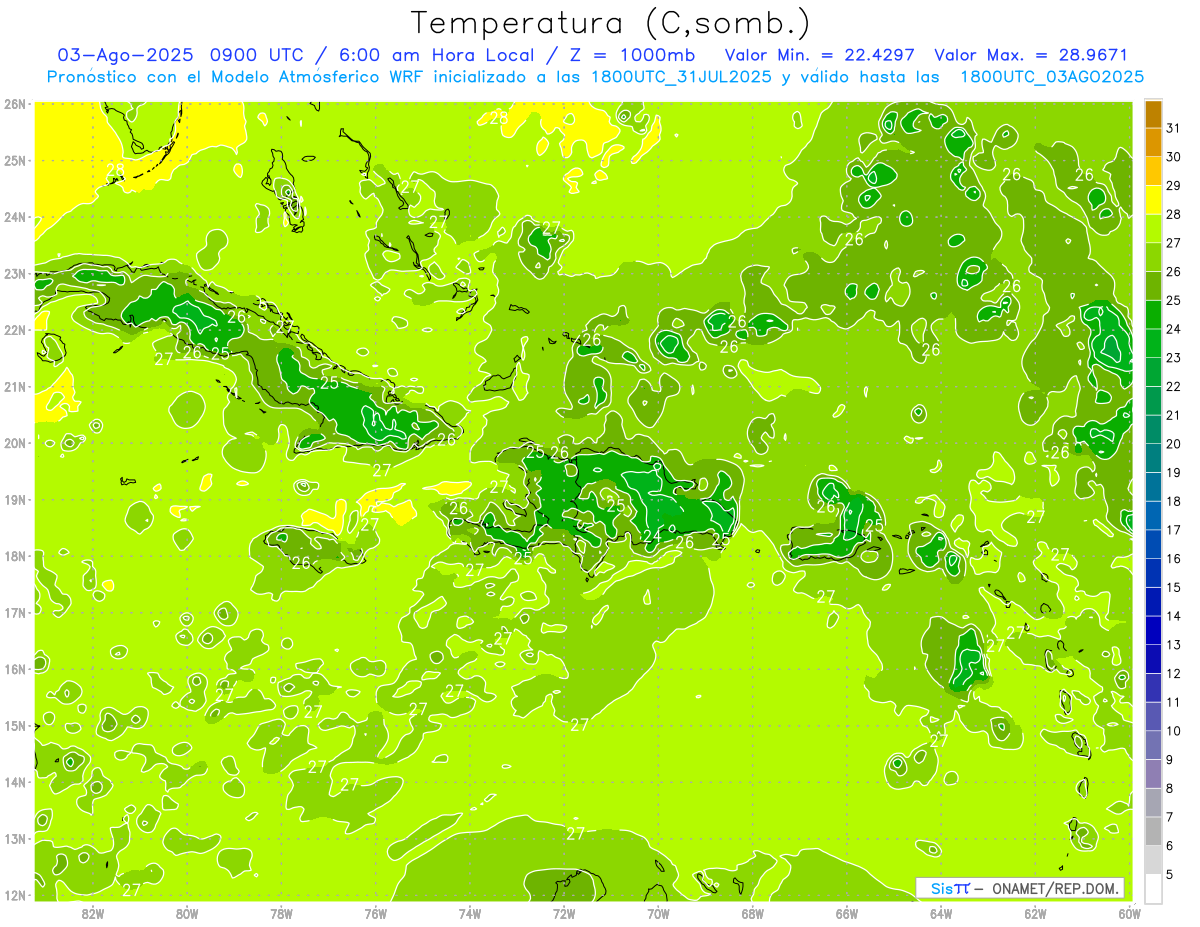Click the 62W longitude axis label
This screenshot has width=1200, height=927.
point(1036,913)
